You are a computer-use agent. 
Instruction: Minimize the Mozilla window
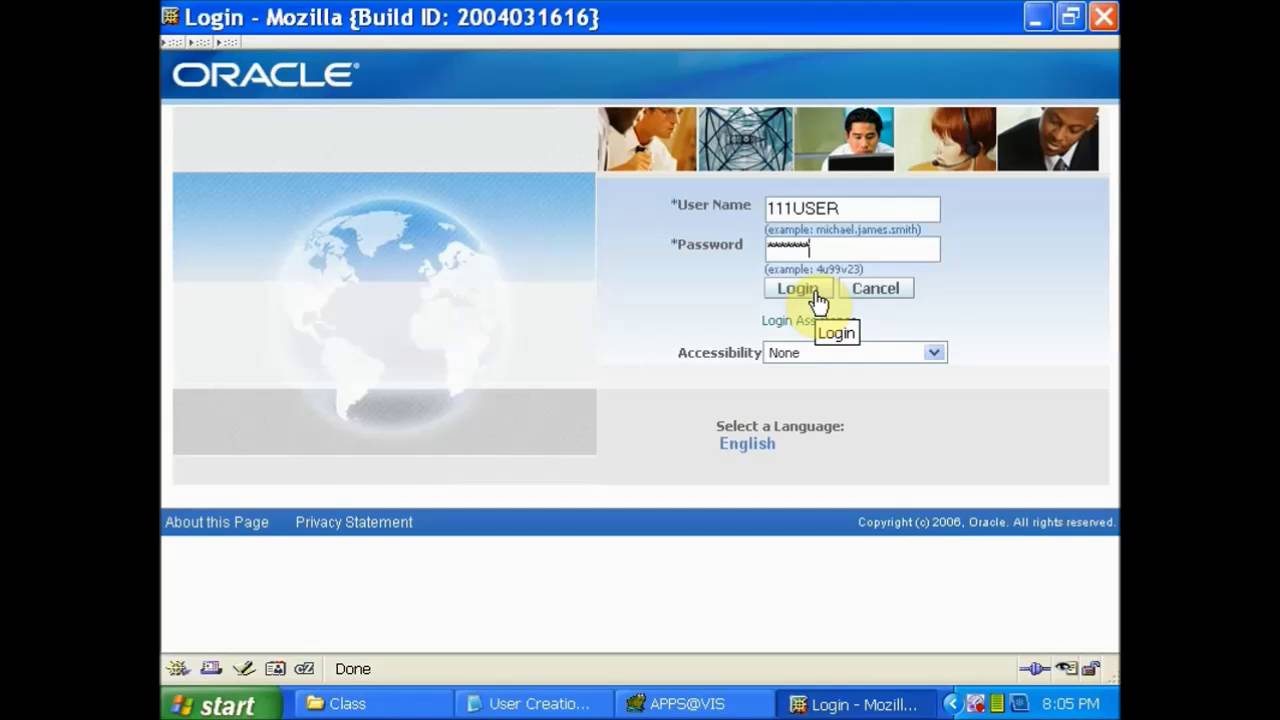tap(1037, 17)
